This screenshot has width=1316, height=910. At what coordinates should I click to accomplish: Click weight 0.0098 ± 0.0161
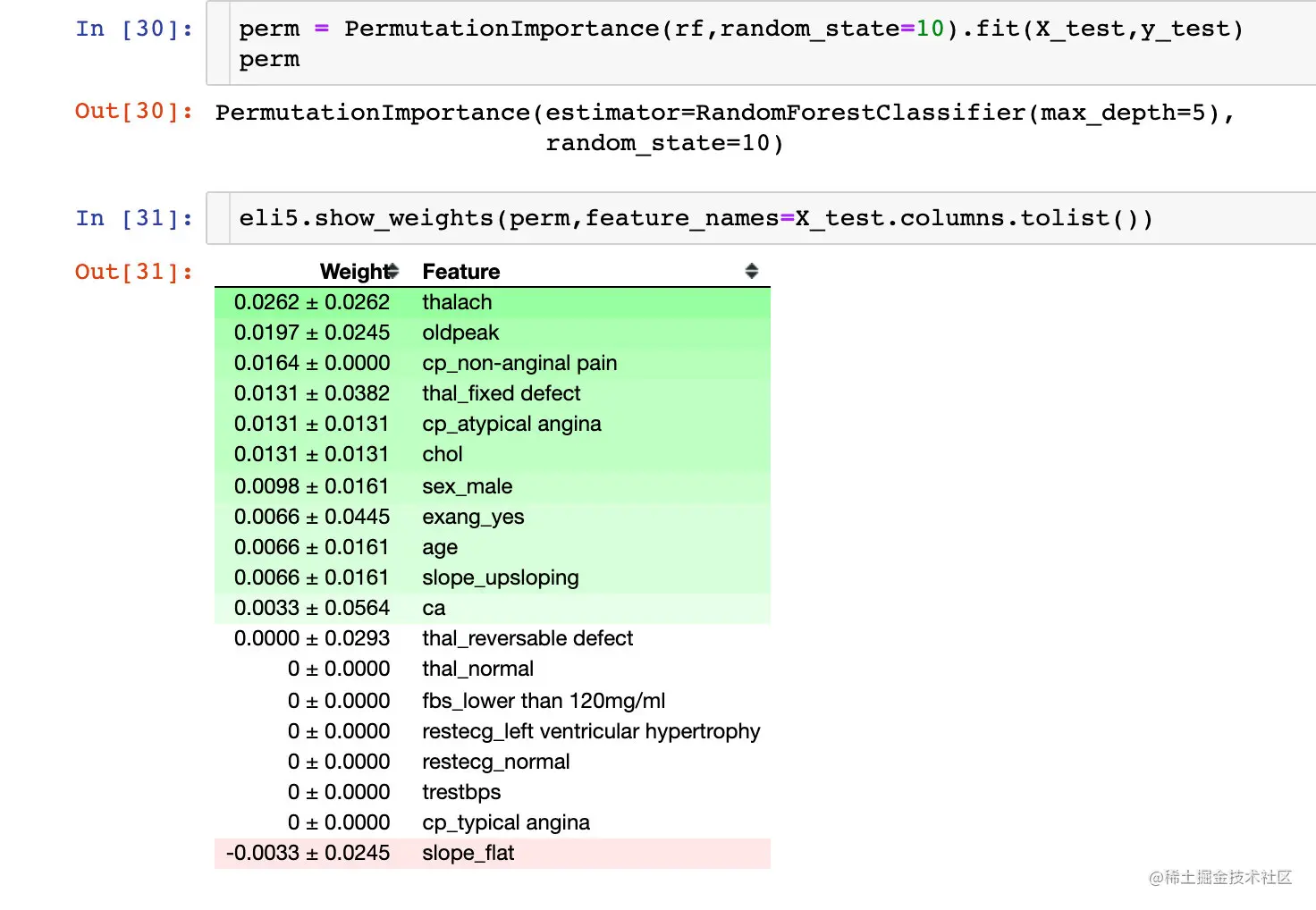coord(312,486)
